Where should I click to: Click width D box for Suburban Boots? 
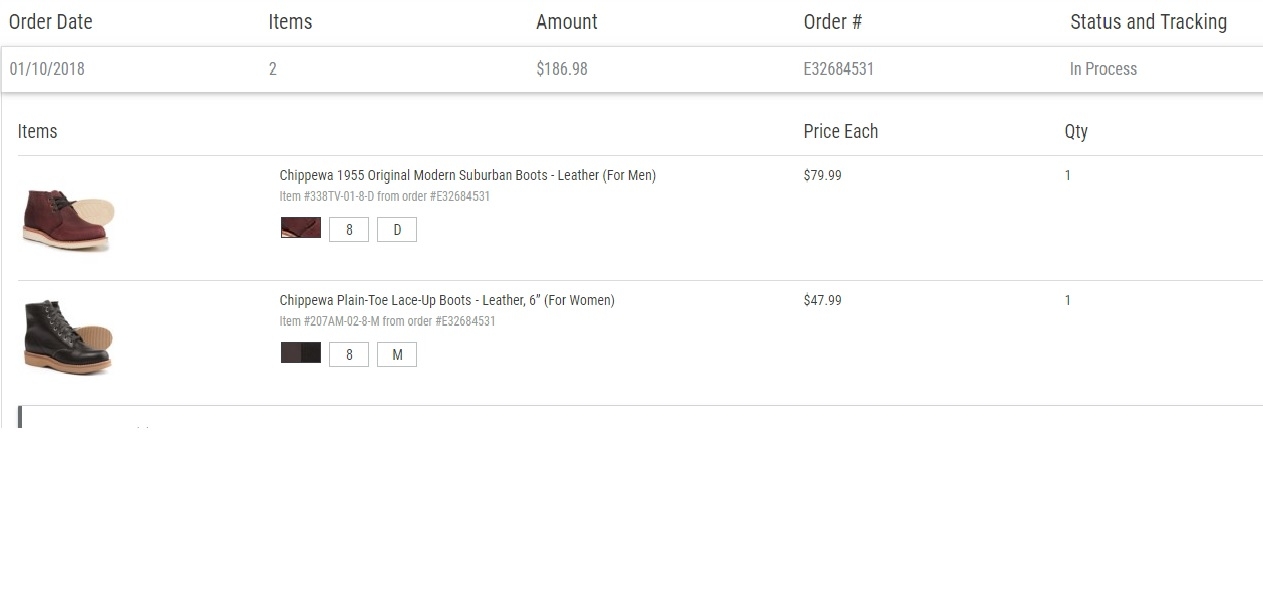click(397, 230)
